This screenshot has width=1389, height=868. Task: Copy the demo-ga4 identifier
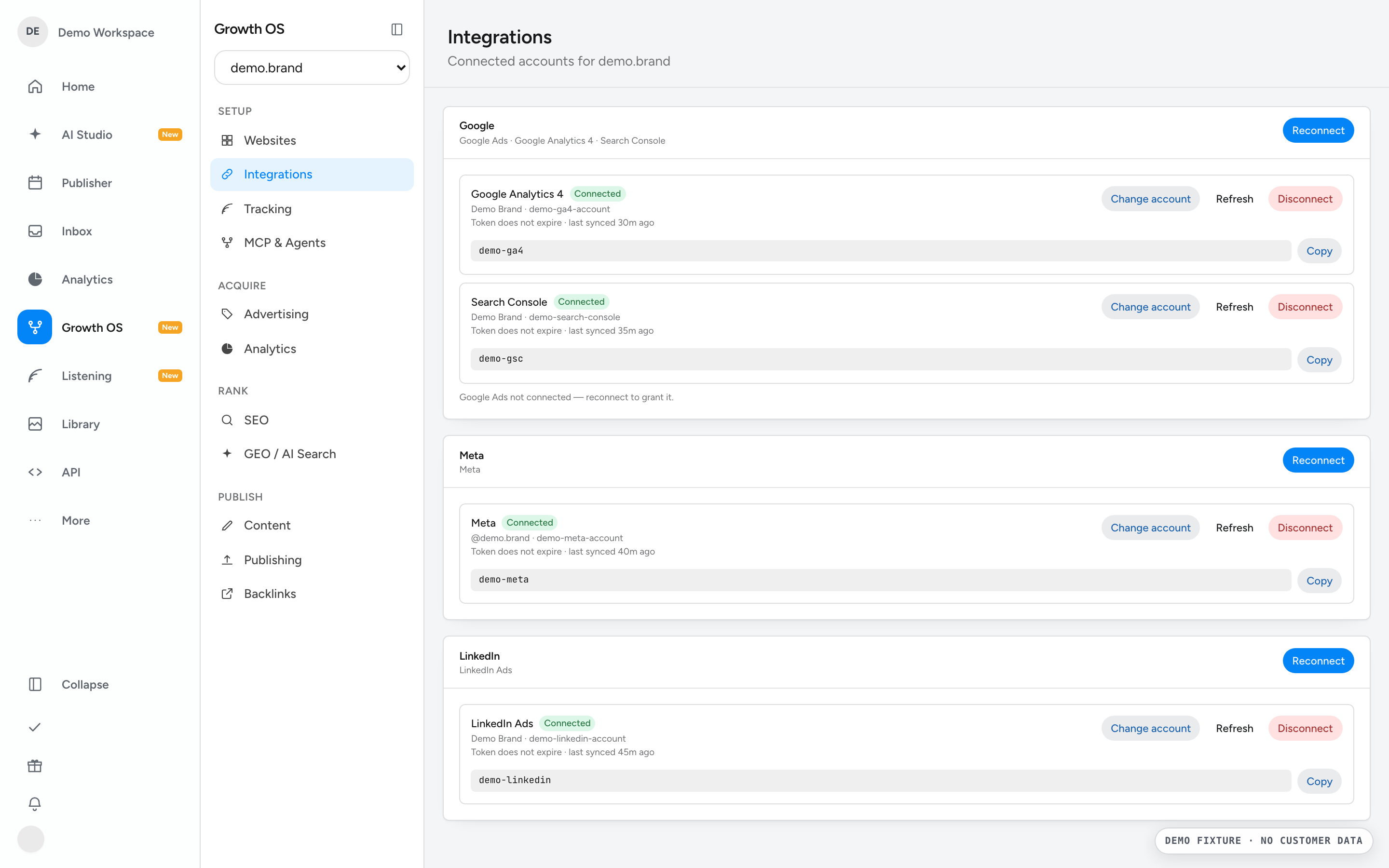[x=1319, y=251]
